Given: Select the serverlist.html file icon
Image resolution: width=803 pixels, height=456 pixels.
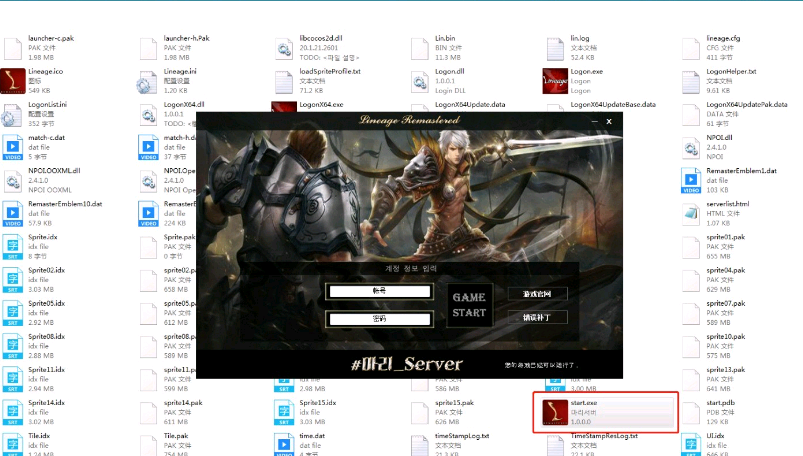Looking at the screenshot, I should (690, 215).
